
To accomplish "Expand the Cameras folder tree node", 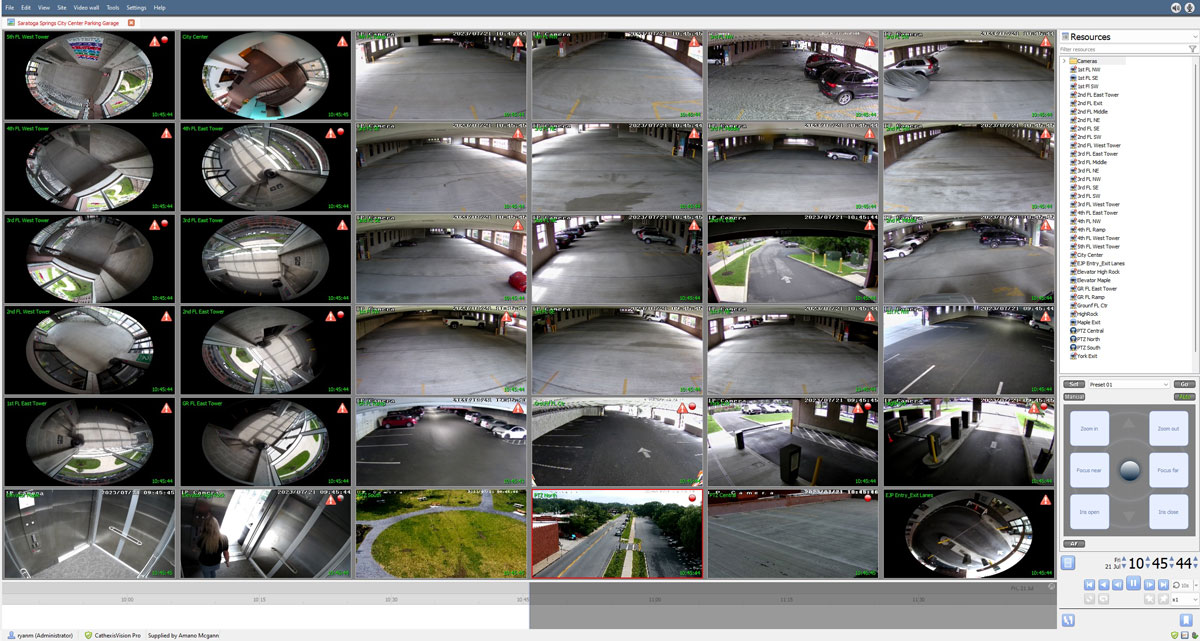I will click(1064, 61).
